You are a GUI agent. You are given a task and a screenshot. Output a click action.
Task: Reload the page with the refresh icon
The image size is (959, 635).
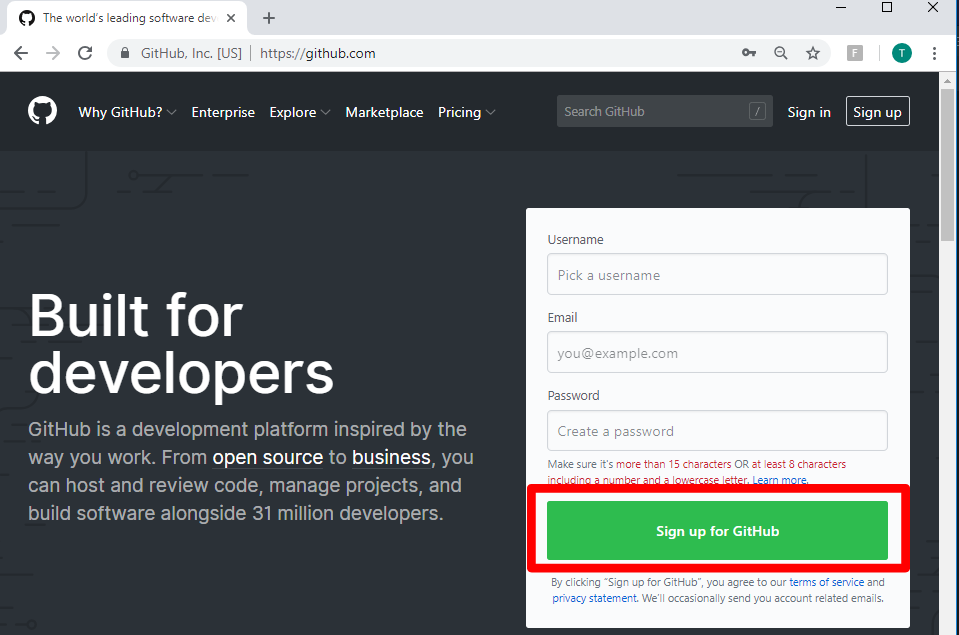85,53
